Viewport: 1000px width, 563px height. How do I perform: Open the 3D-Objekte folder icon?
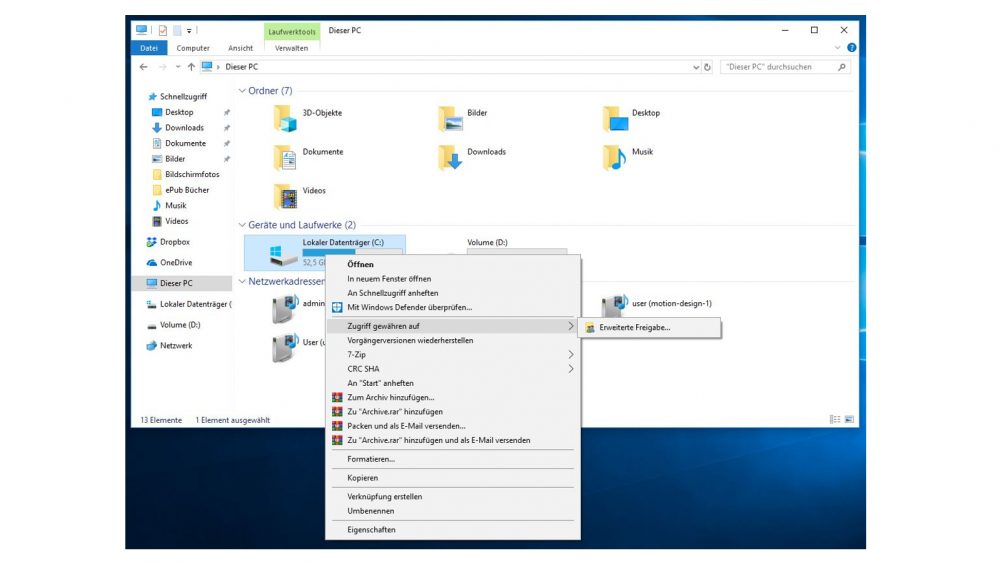(287, 119)
